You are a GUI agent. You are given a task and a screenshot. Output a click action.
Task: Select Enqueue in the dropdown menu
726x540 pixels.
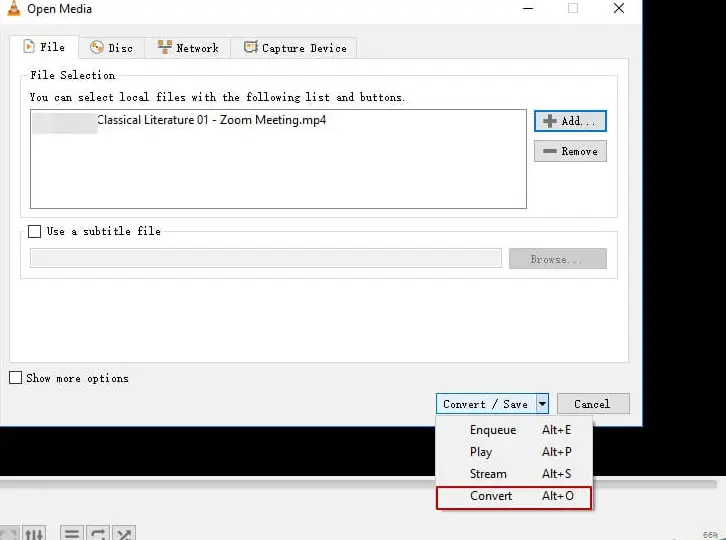[x=493, y=430]
